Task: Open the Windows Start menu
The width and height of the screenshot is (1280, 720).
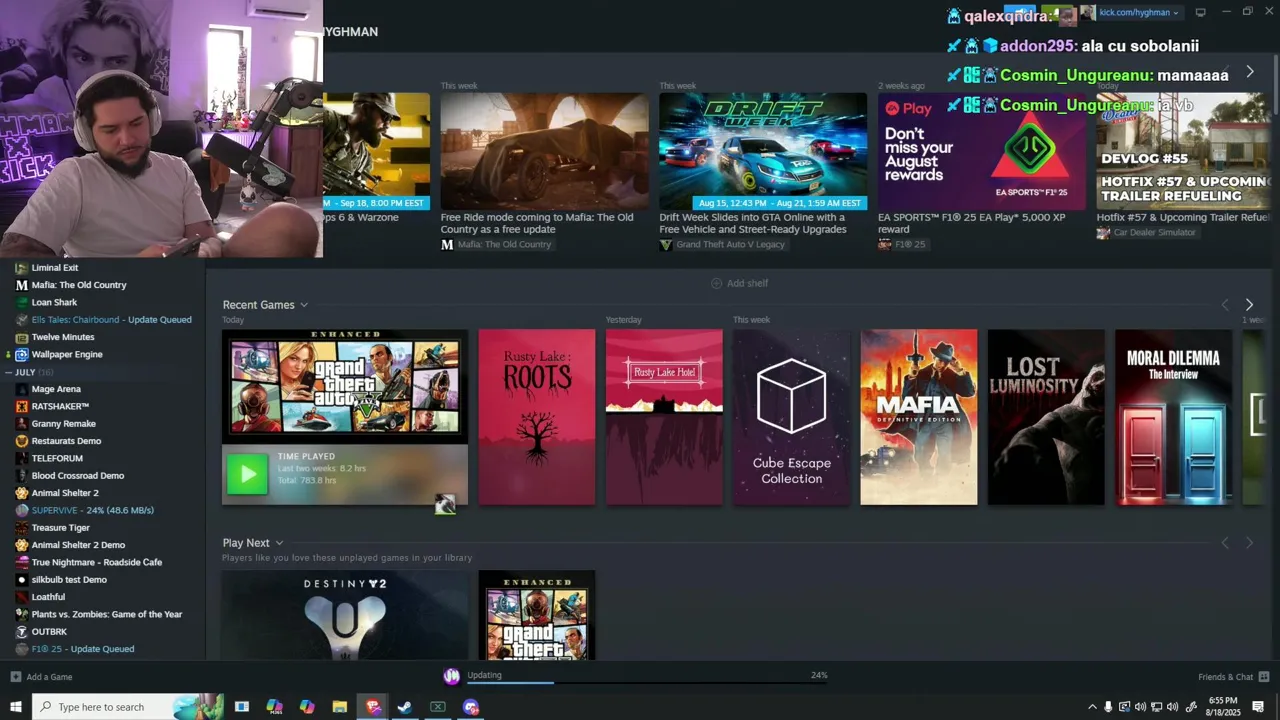Action: tap(15, 707)
